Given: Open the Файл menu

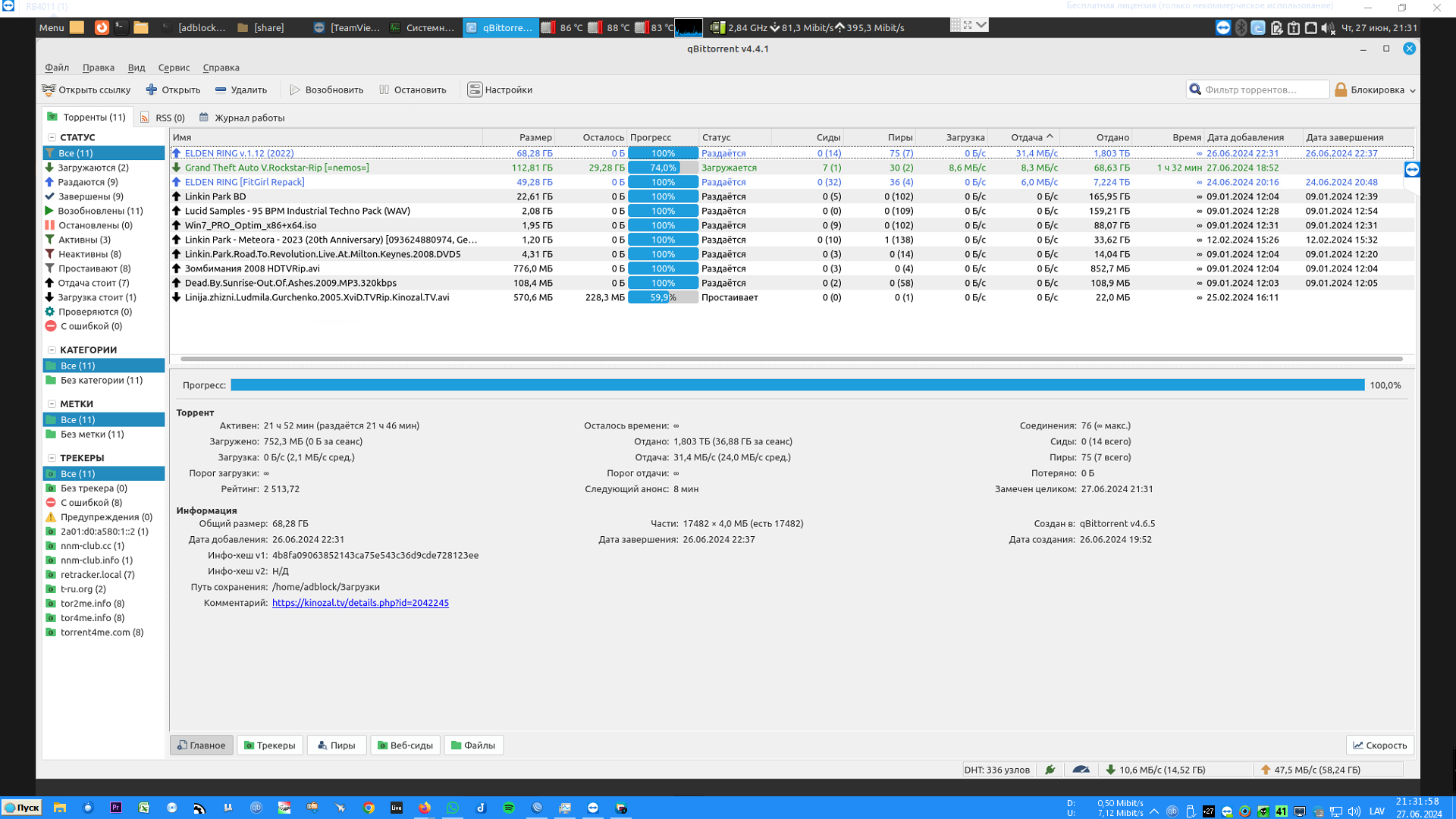Looking at the screenshot, I should tap(57, 67).
